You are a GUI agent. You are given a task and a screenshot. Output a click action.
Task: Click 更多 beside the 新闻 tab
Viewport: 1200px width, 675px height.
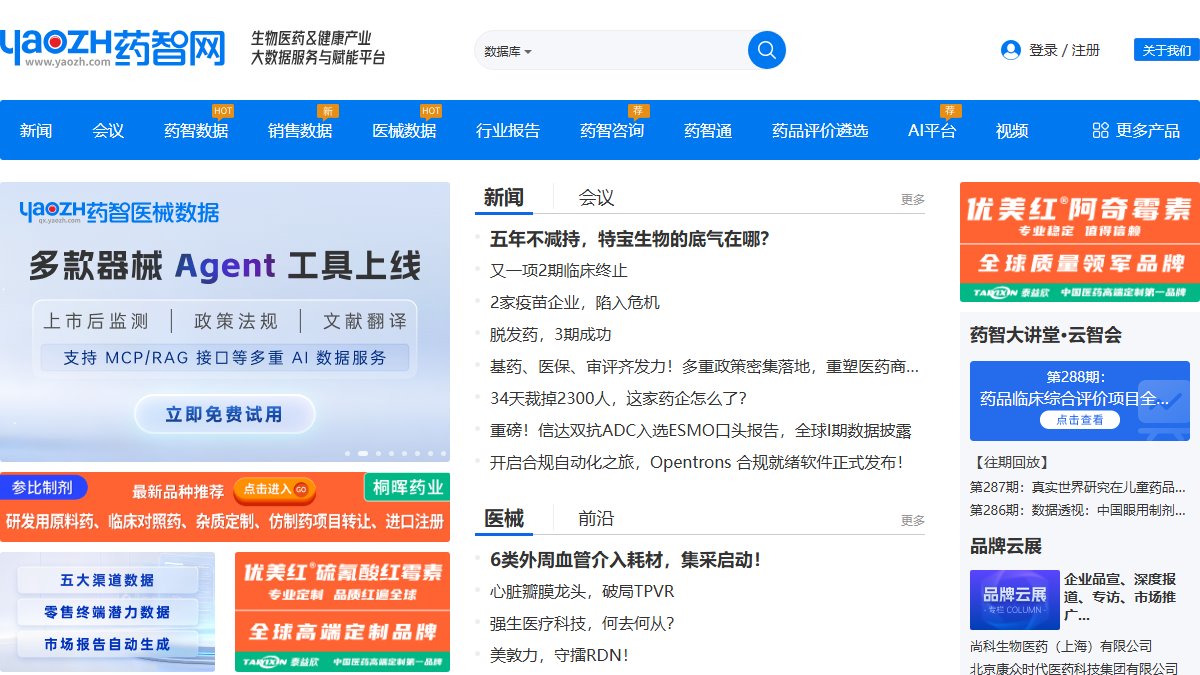click(x=913, y=199)
